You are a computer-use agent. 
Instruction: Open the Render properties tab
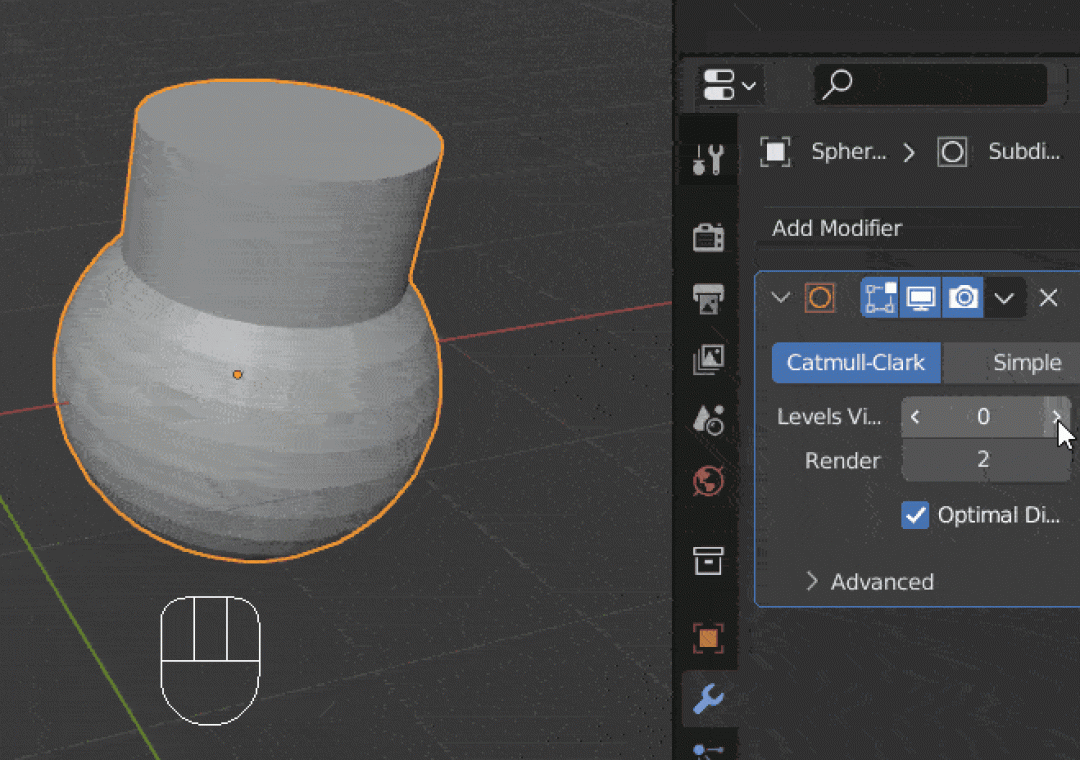[708, 237]
